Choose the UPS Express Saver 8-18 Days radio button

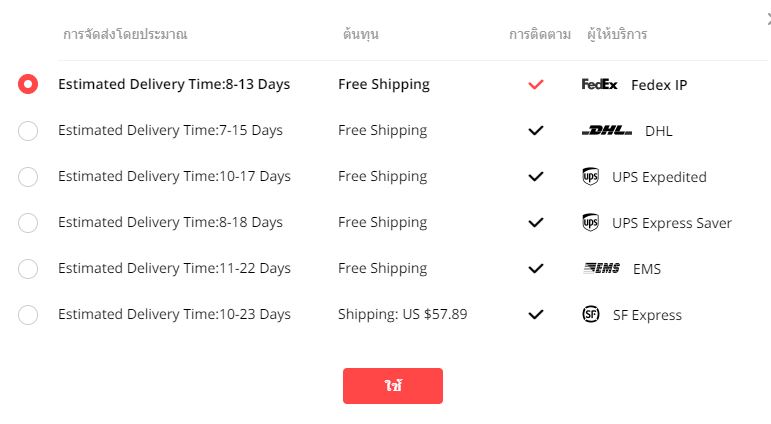click(x=28, y=223)
